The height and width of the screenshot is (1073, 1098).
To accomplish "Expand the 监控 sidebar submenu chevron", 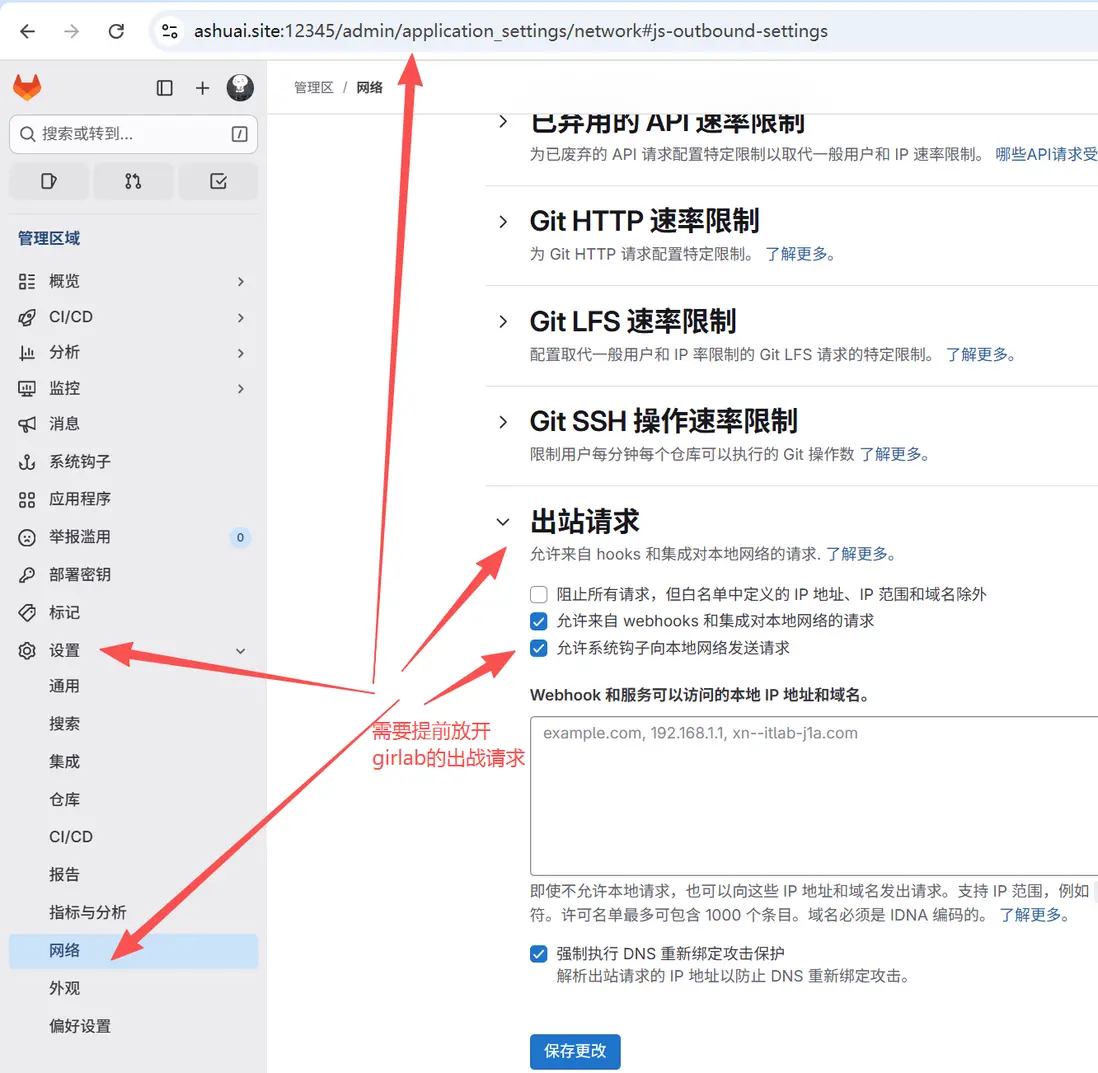I will pos(240,389).
